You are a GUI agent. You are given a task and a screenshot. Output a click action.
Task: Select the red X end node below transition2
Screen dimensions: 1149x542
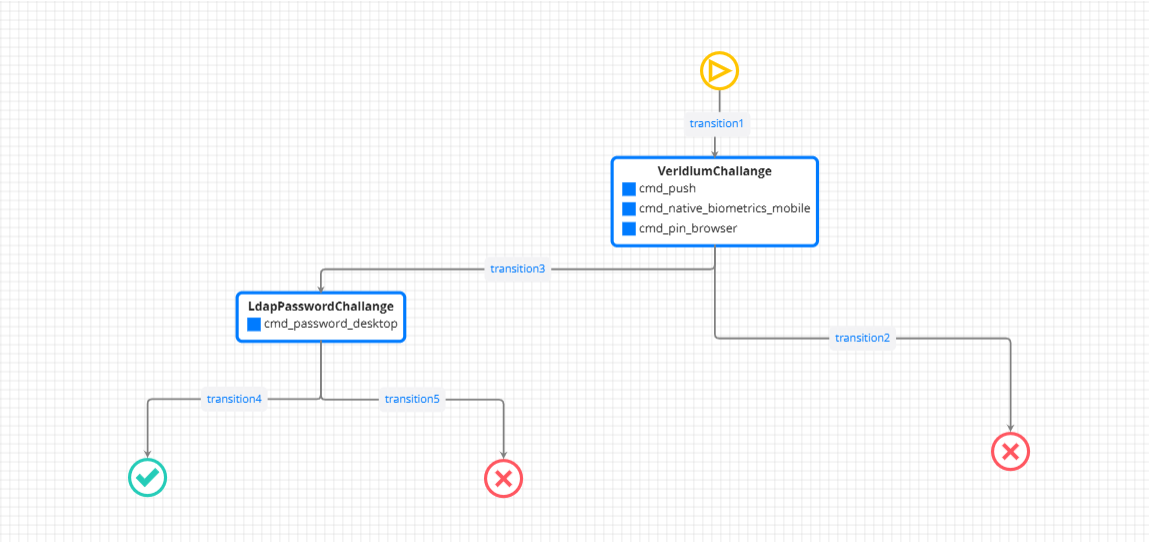pos(1010,451)
